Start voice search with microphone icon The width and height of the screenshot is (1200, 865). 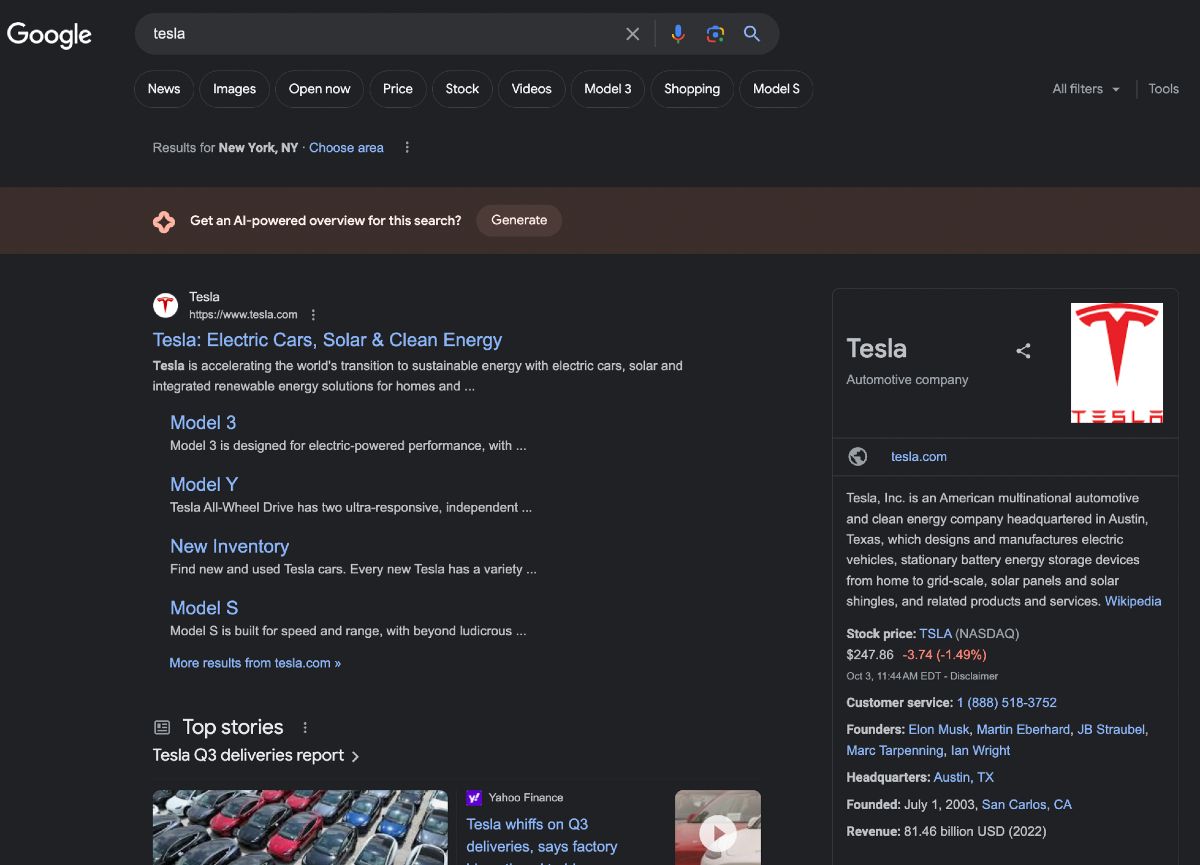pyautogui.click(x=678, y=34)
